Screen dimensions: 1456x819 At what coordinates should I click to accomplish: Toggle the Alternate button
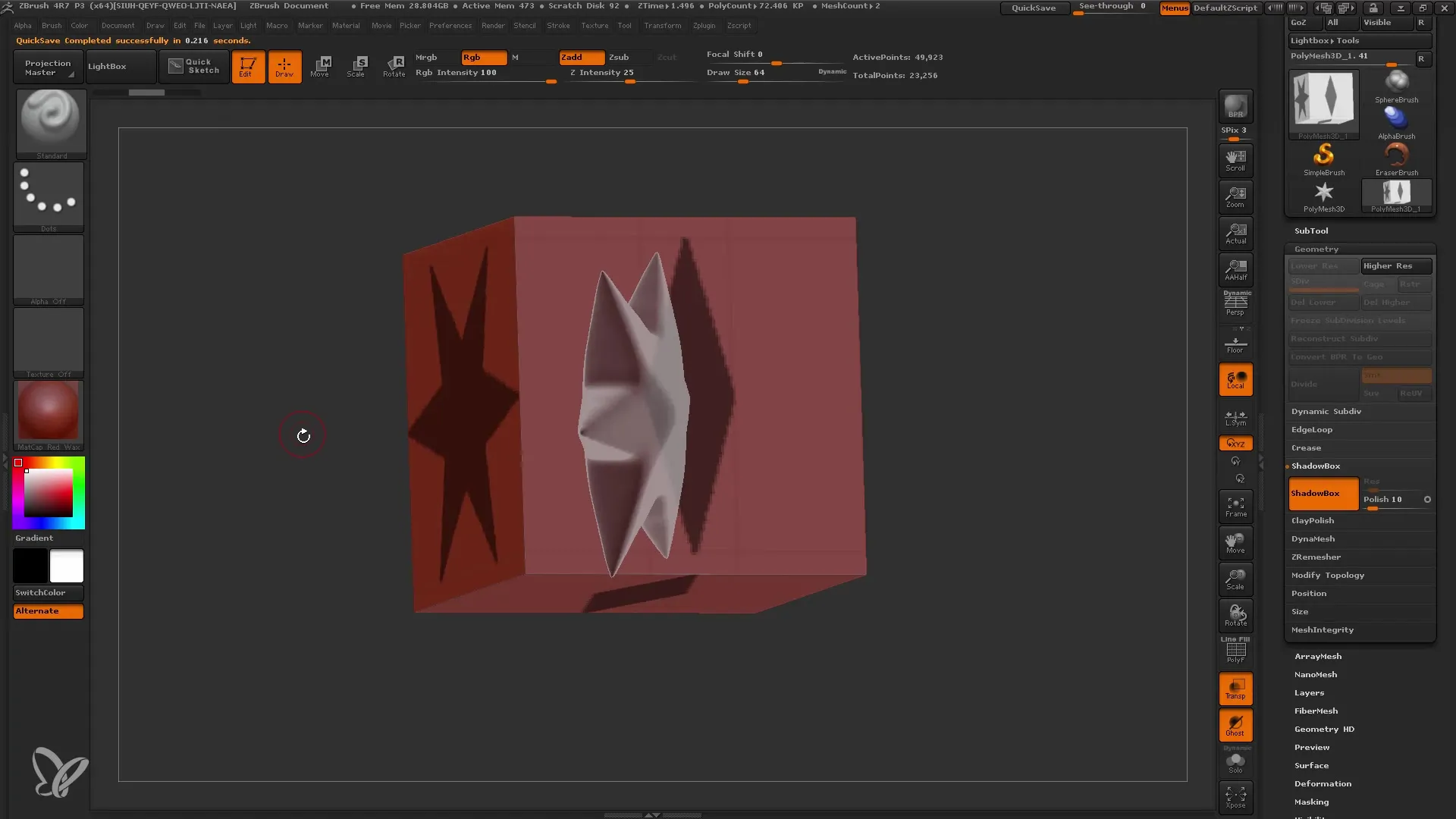click(49, 611)
